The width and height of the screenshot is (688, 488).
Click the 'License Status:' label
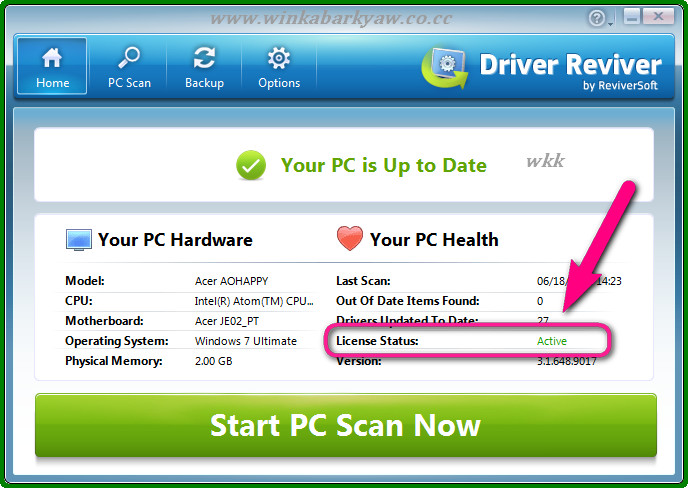click(377, 341)
